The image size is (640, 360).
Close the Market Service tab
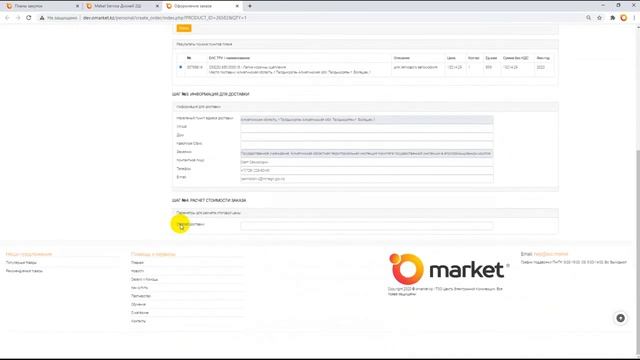coord(158,6)
